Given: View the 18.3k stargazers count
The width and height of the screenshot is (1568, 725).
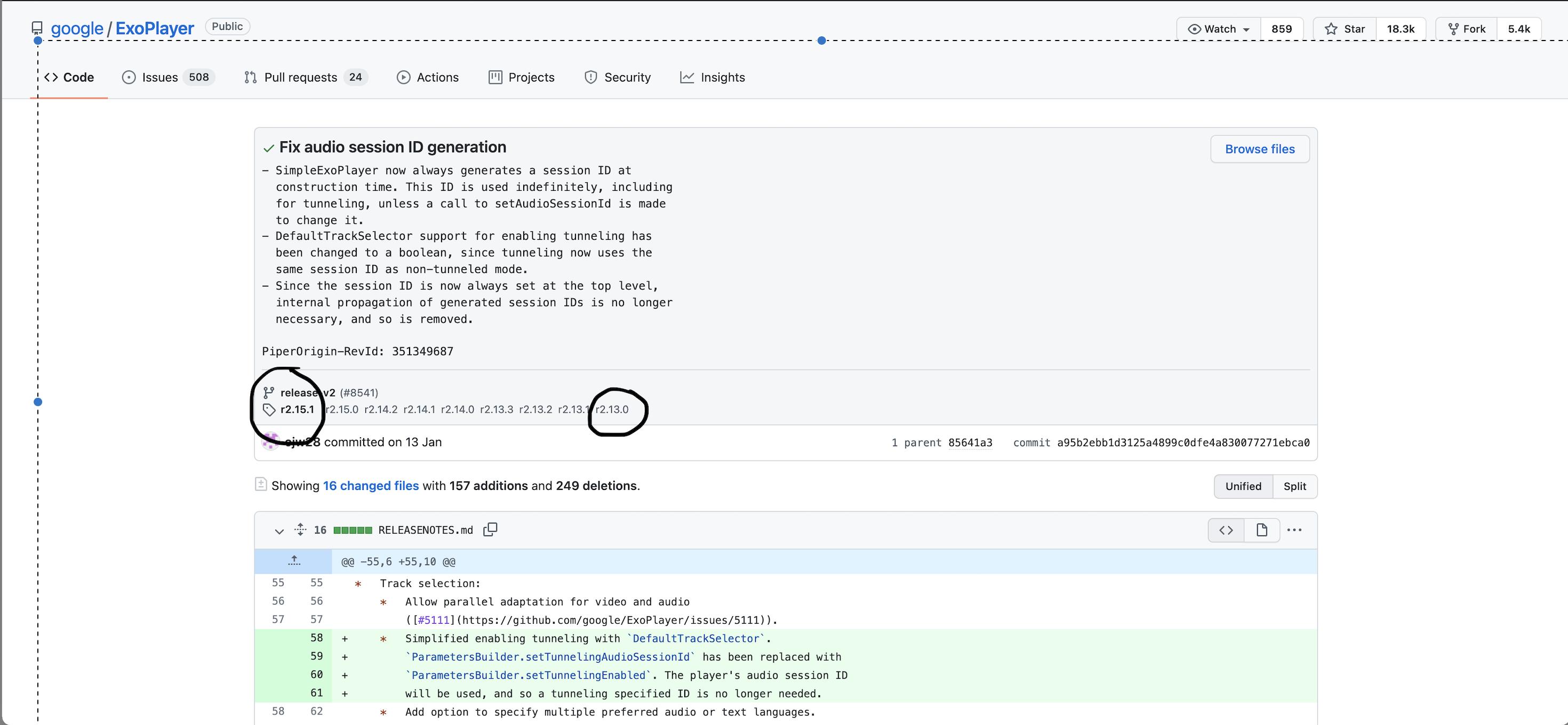Looking at the screenshot, I should coord(1401,29).
